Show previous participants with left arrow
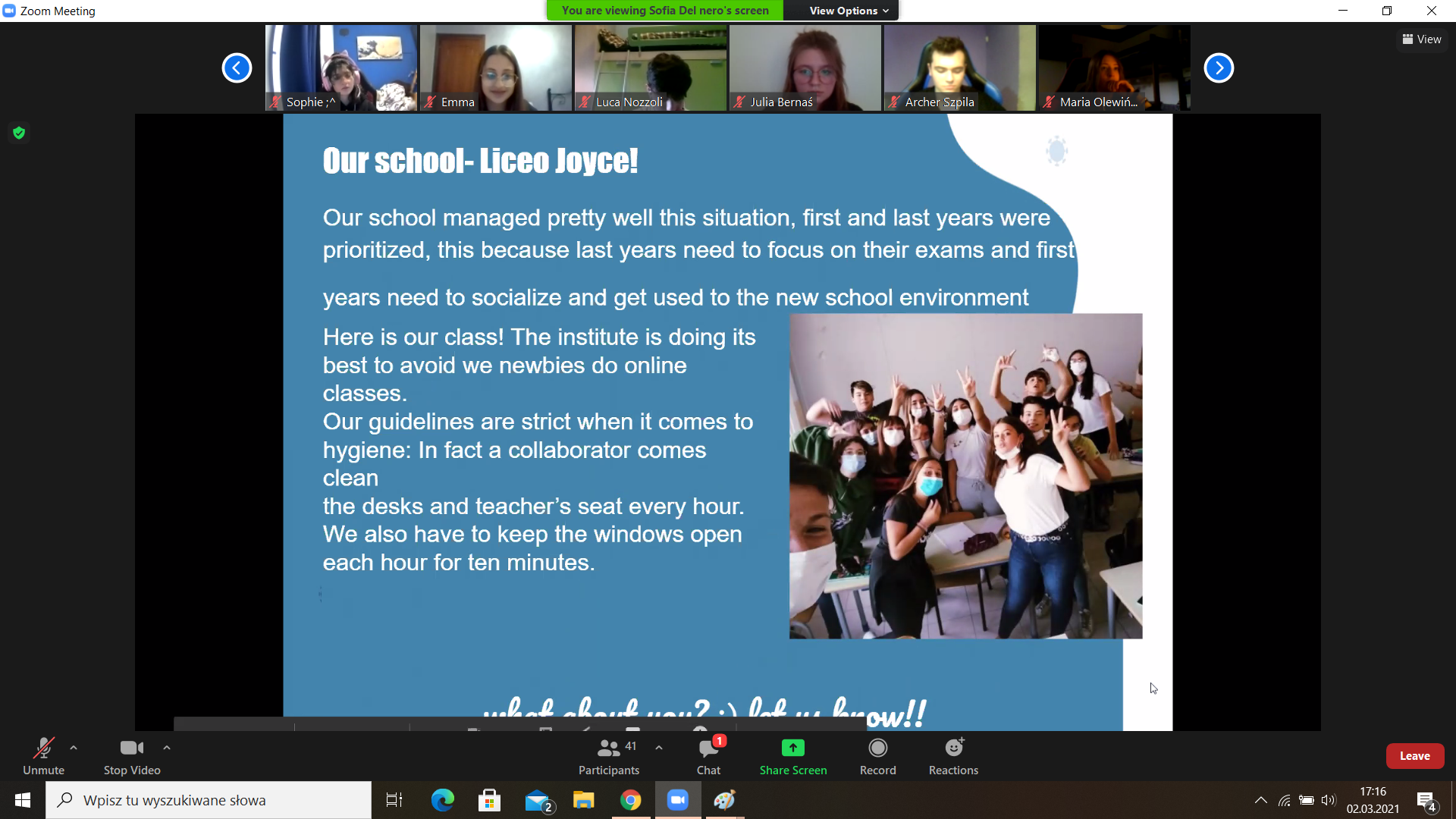The image size is (1456, 819). [x=237, y=68]
